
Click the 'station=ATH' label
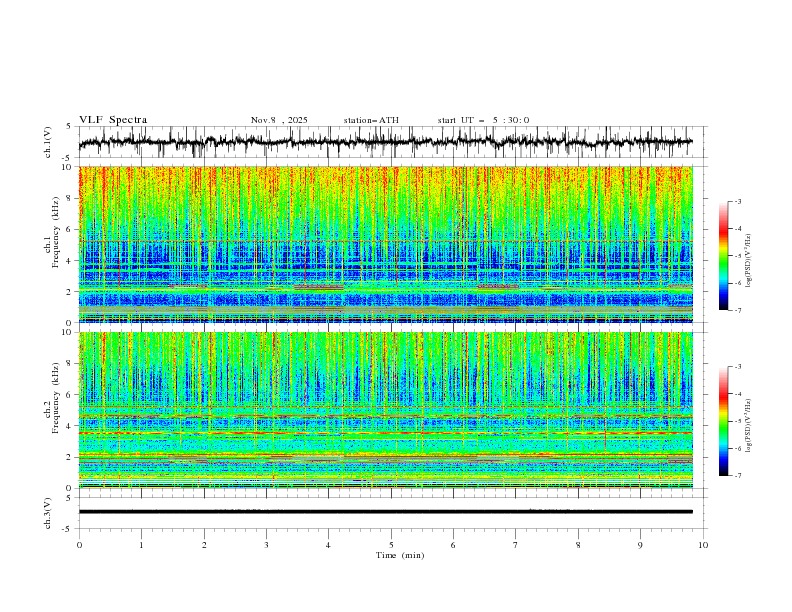click(x=371, y=120)
